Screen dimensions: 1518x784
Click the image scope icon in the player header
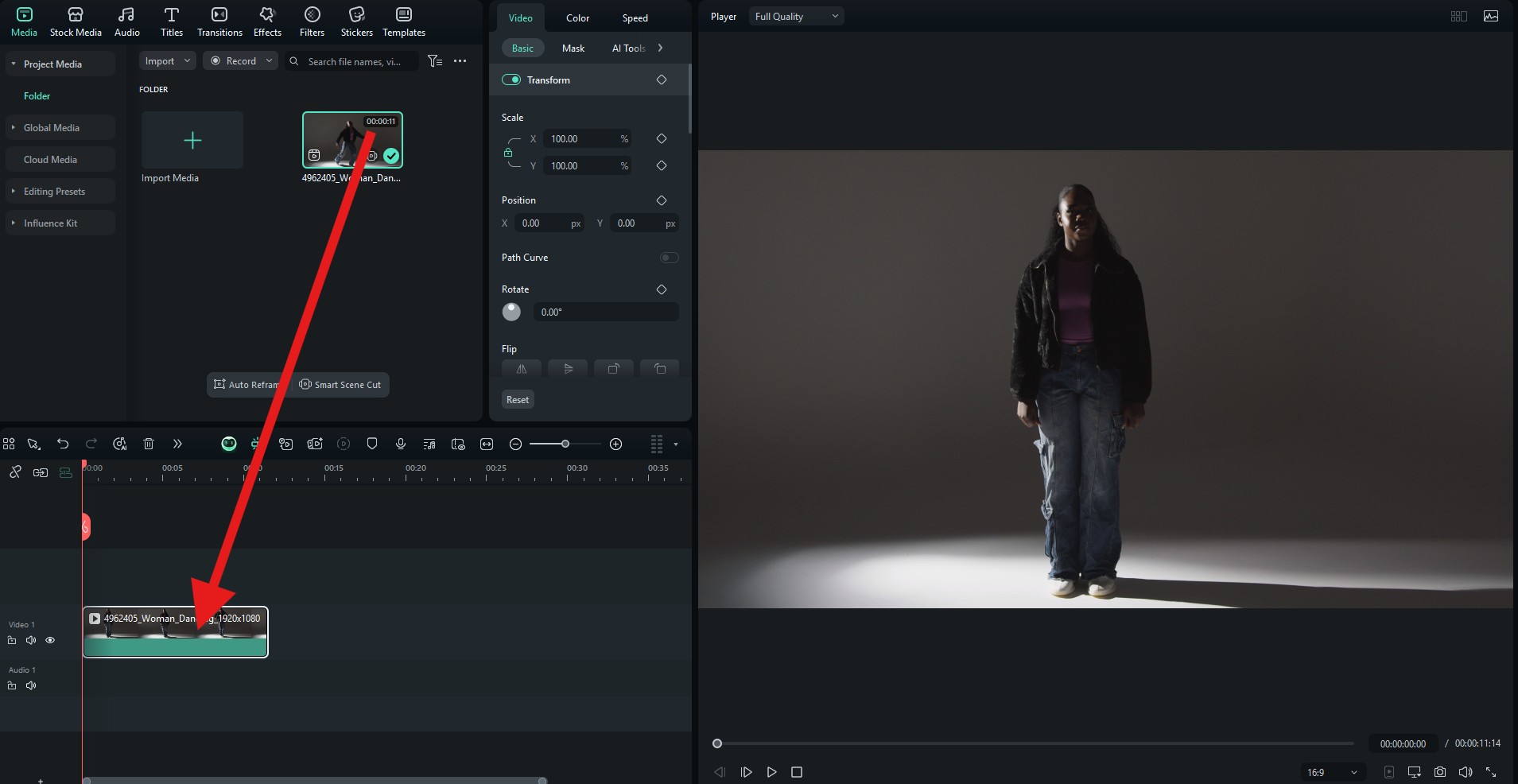point(1491,16)
